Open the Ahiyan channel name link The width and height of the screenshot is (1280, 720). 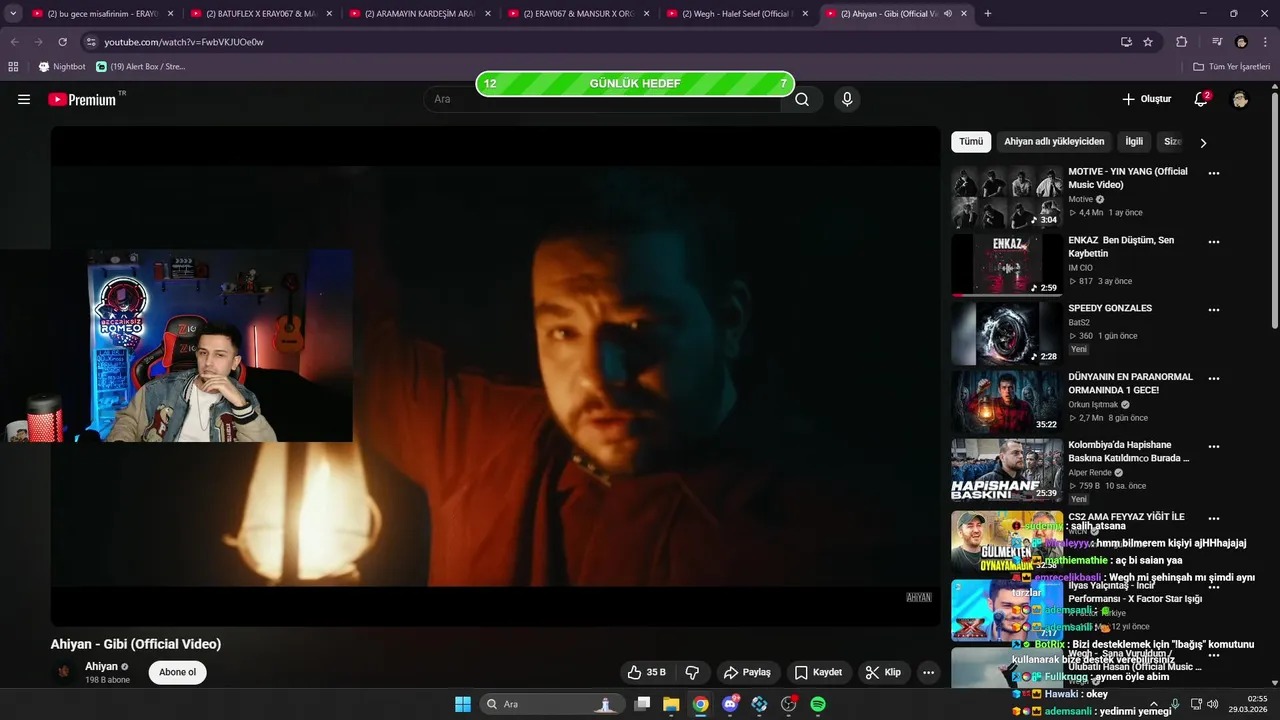pyautogui.click(x=101, y=666)
